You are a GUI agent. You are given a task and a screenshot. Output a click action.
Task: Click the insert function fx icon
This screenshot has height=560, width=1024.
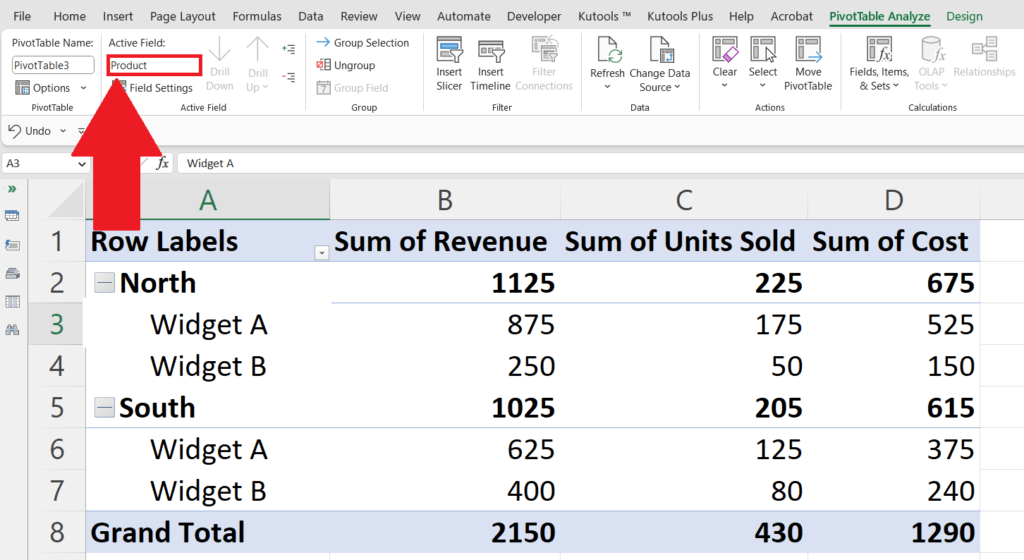162,163
